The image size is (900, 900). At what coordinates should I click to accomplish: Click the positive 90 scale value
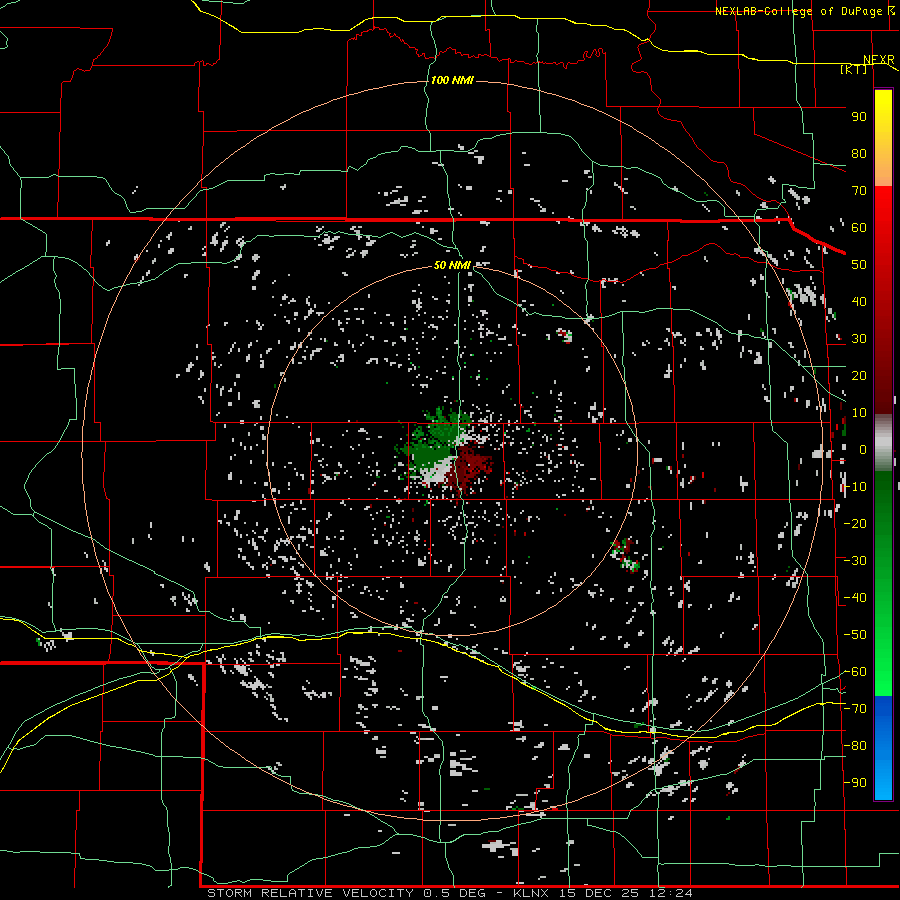(859, 117)
